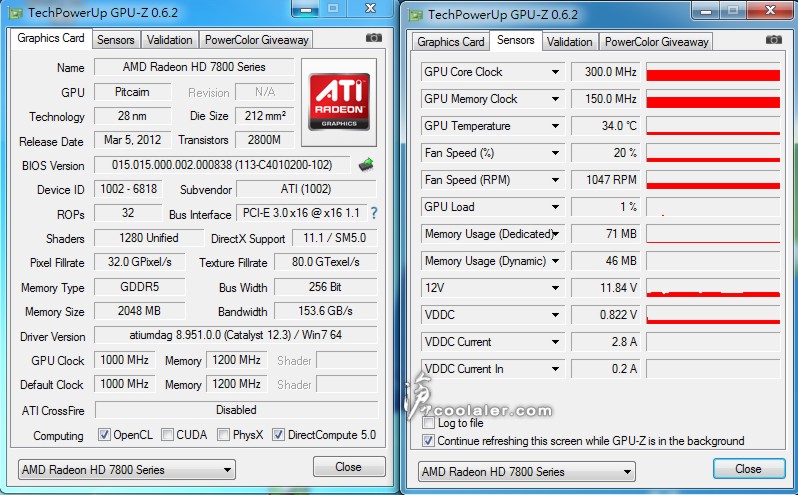
Task: Open PowerColor Giveaway tab in right window
Action: click(657, 42)
